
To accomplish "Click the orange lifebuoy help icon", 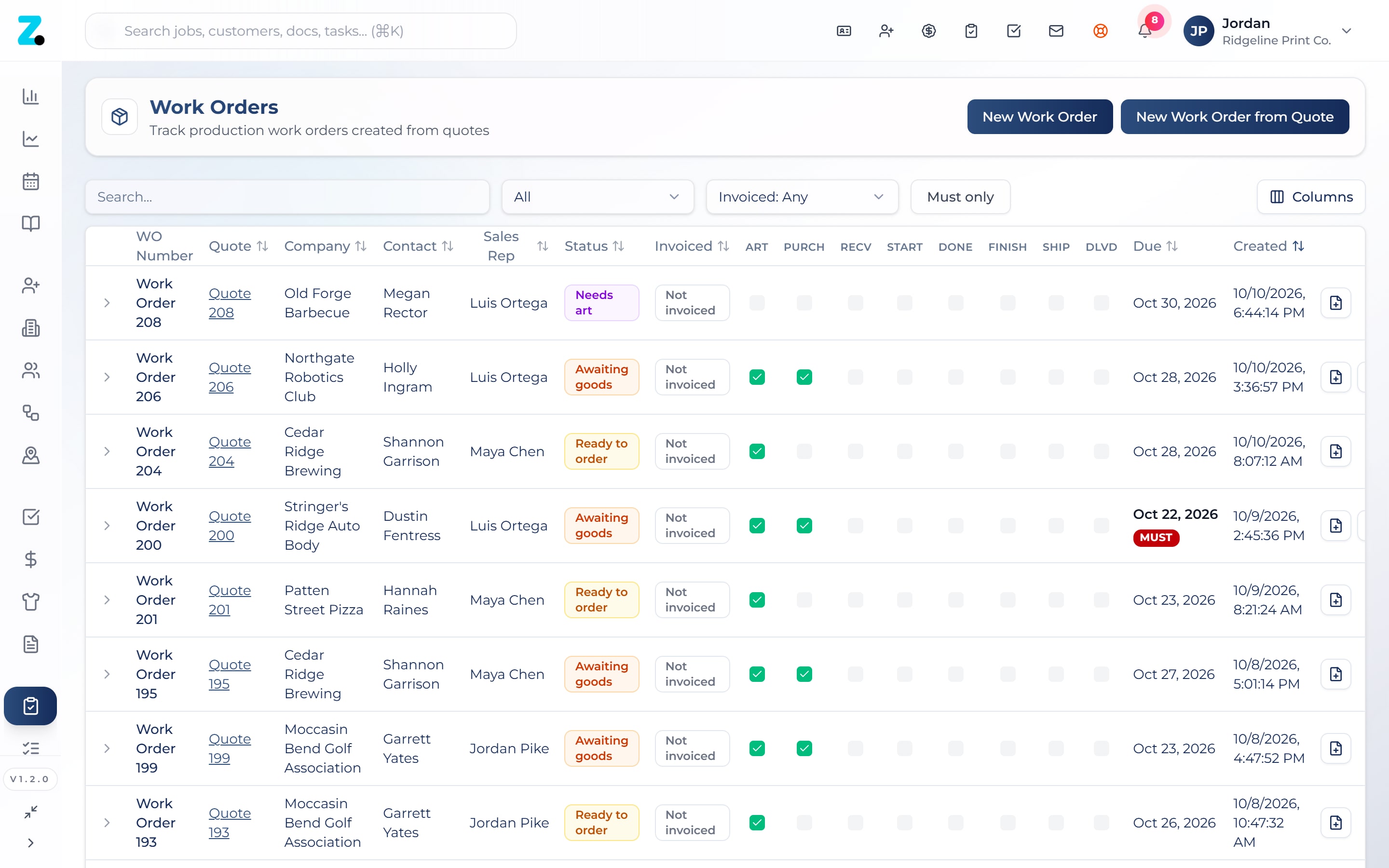I will click(x=1100, y=31).
